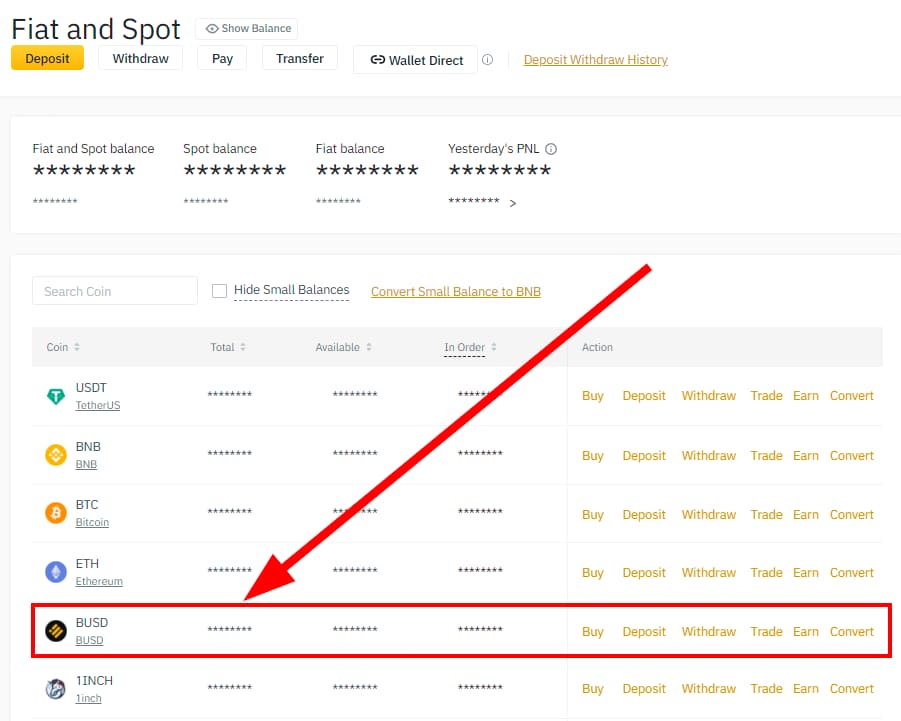Image resolution: width=901 pixels, height=721 pixels.
Task: Click Earn in the ETH row
Action: (x=806, y=573)
